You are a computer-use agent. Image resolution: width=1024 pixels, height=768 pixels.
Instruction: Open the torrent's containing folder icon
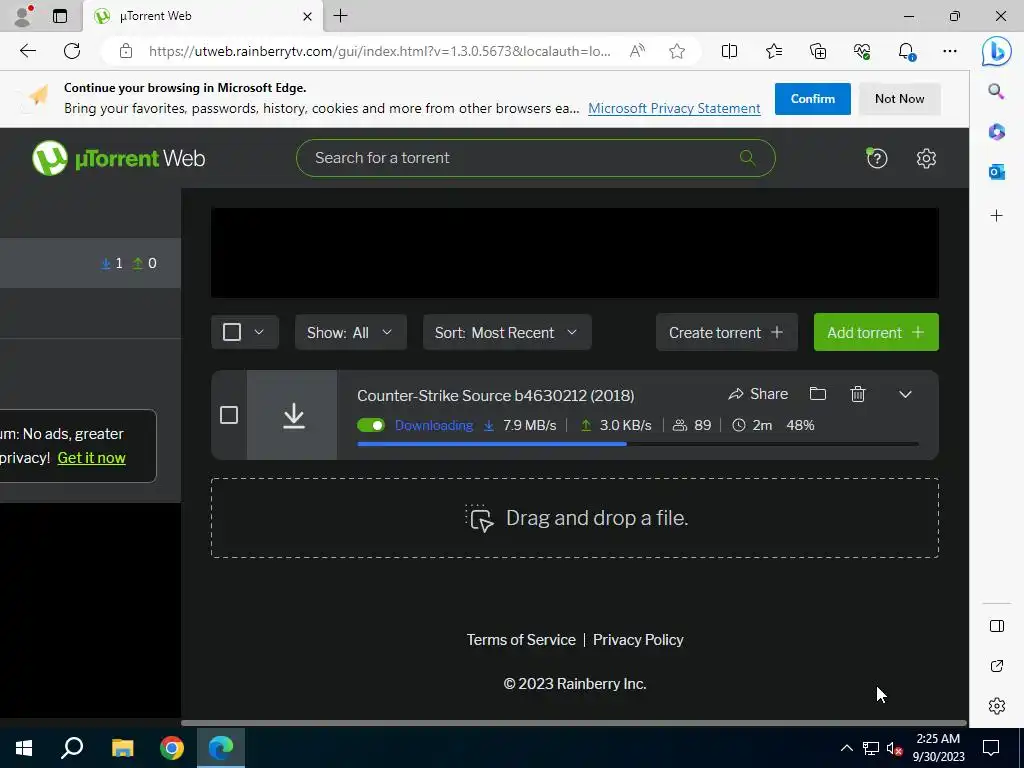[x=818, y=394]
